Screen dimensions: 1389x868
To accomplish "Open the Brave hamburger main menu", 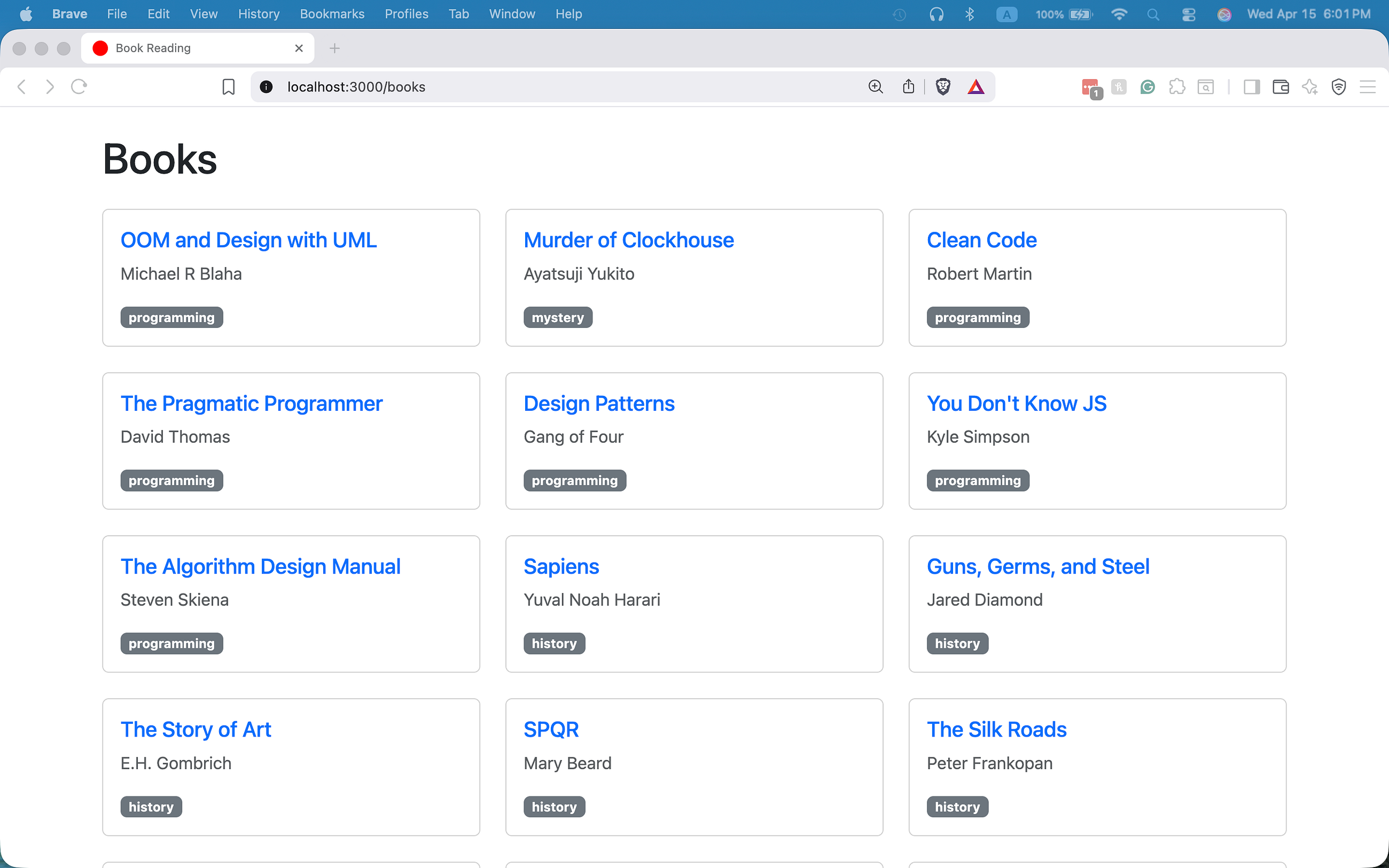I will click(1368, 87).
